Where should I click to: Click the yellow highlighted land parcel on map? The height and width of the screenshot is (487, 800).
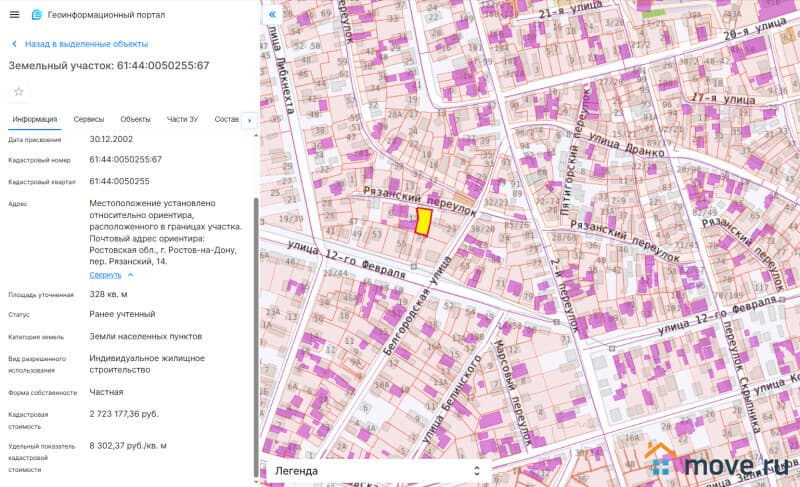423,222
